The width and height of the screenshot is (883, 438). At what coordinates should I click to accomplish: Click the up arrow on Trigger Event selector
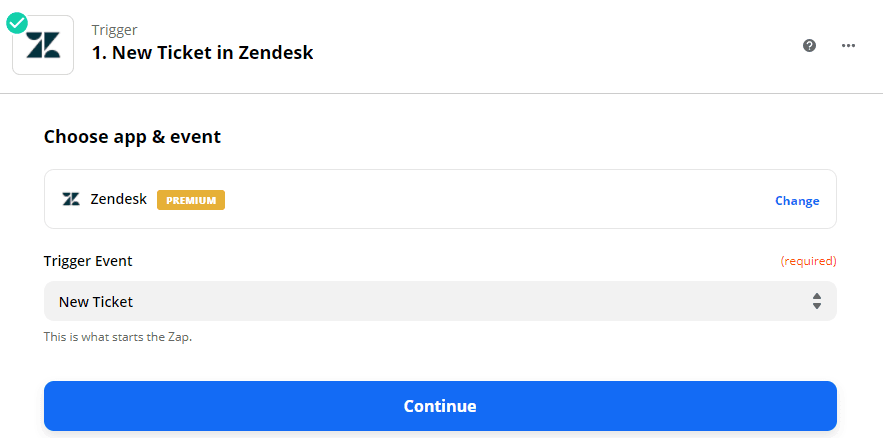coord(817,296)
